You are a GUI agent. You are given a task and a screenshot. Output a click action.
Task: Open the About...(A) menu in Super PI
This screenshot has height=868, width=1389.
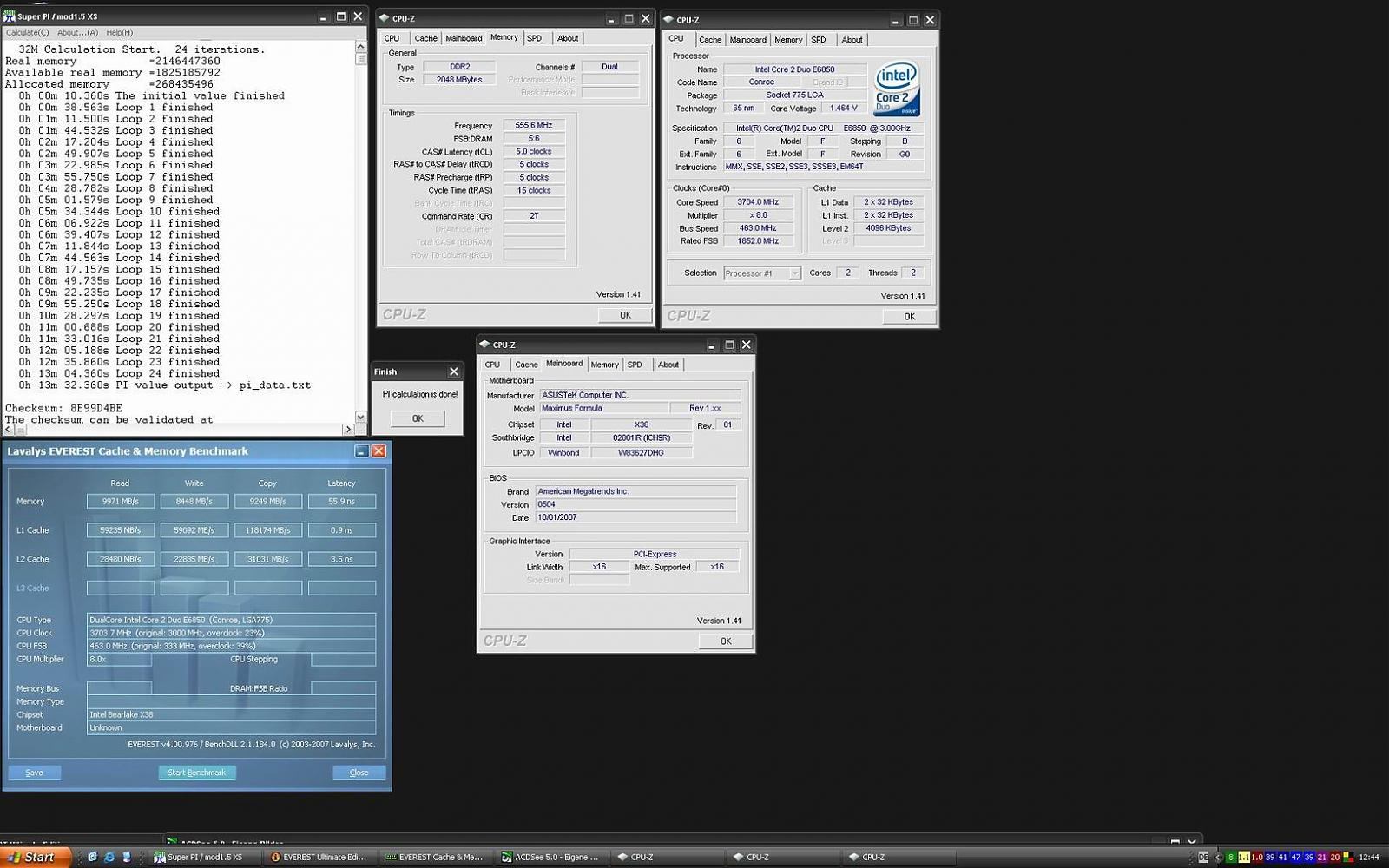click(x=77, y=33)
